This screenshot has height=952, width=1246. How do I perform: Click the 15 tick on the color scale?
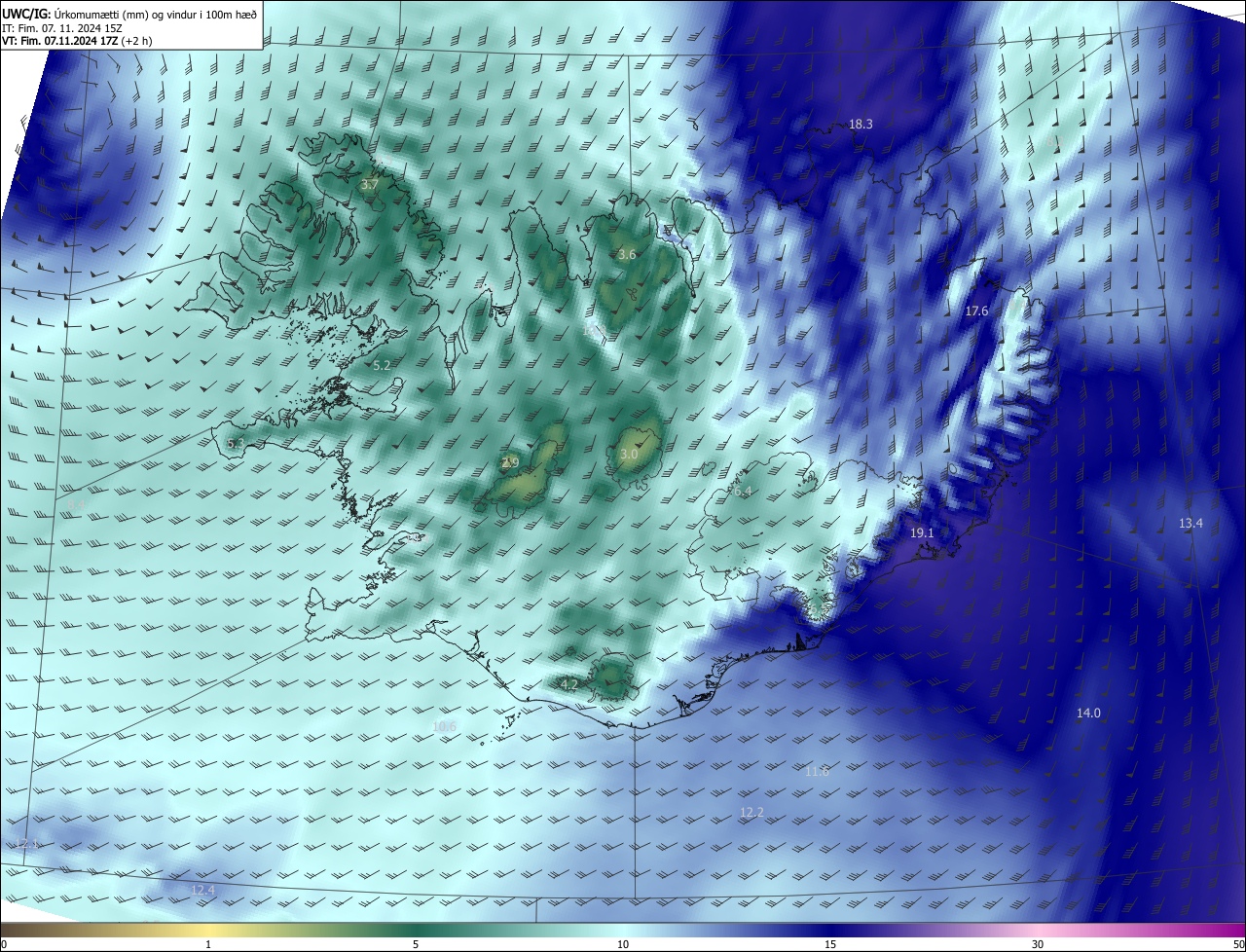coord(830,944)
